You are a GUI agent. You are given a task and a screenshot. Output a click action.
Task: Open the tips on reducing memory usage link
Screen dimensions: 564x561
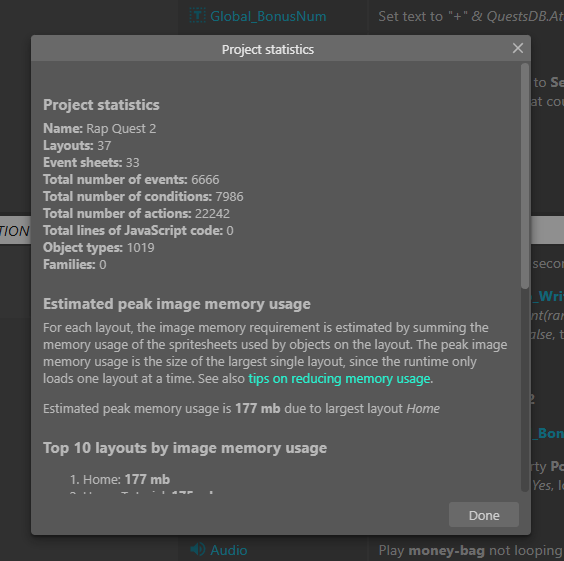tap(339, 379)
